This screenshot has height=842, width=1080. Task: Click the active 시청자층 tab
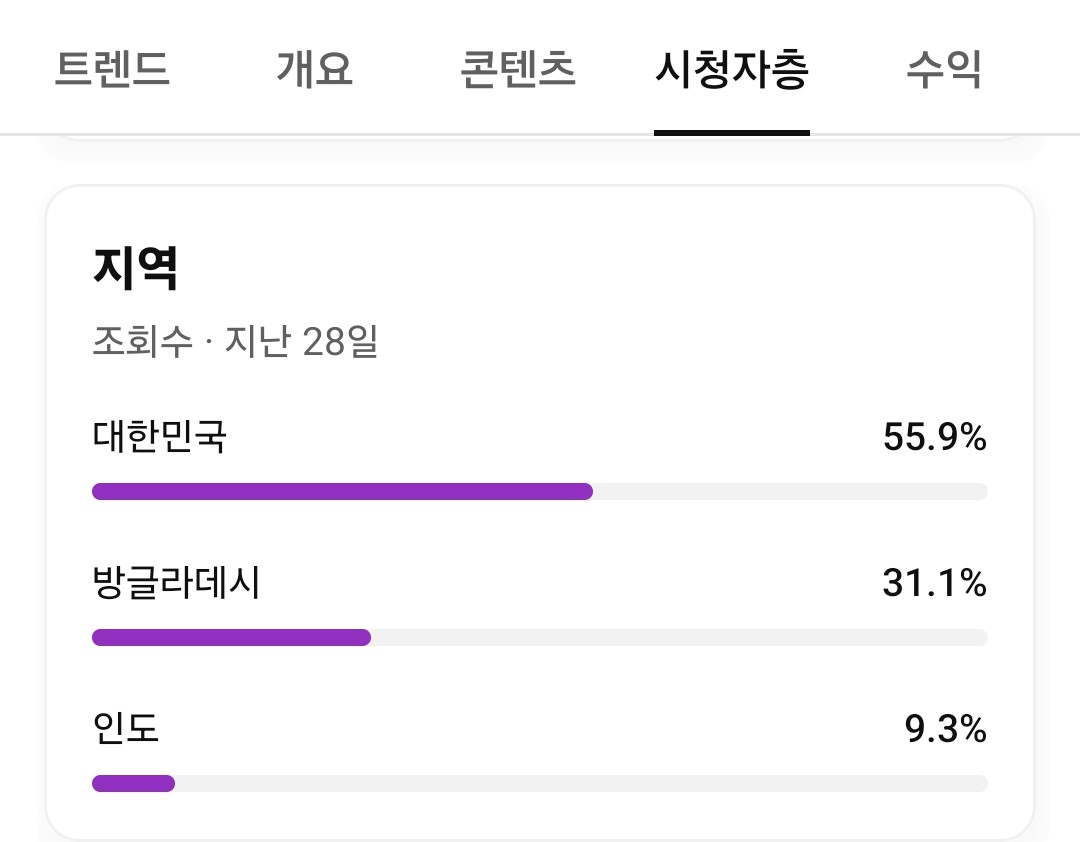[731, 70]
